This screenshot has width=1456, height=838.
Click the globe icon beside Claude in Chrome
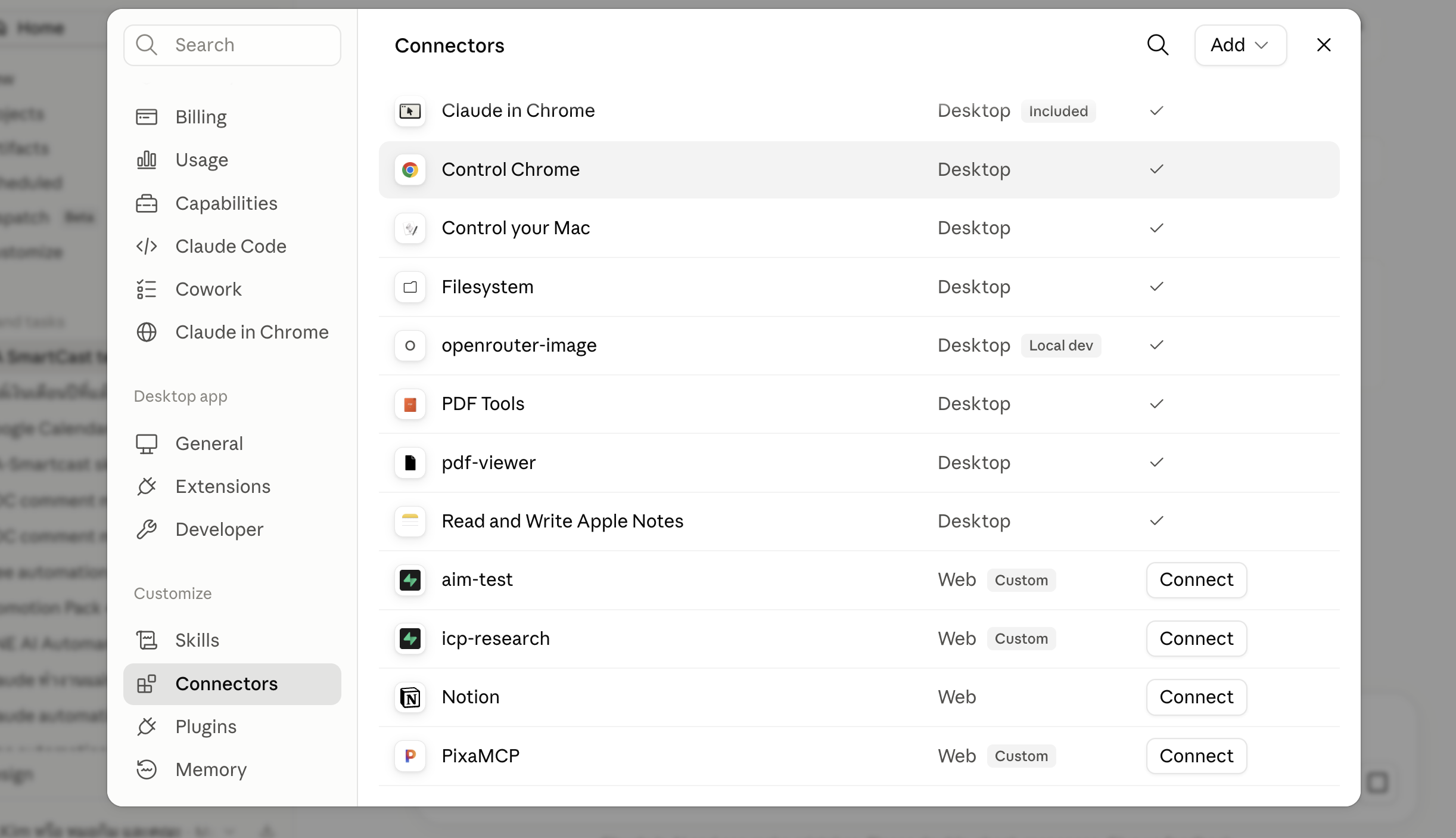pos(147,332)
